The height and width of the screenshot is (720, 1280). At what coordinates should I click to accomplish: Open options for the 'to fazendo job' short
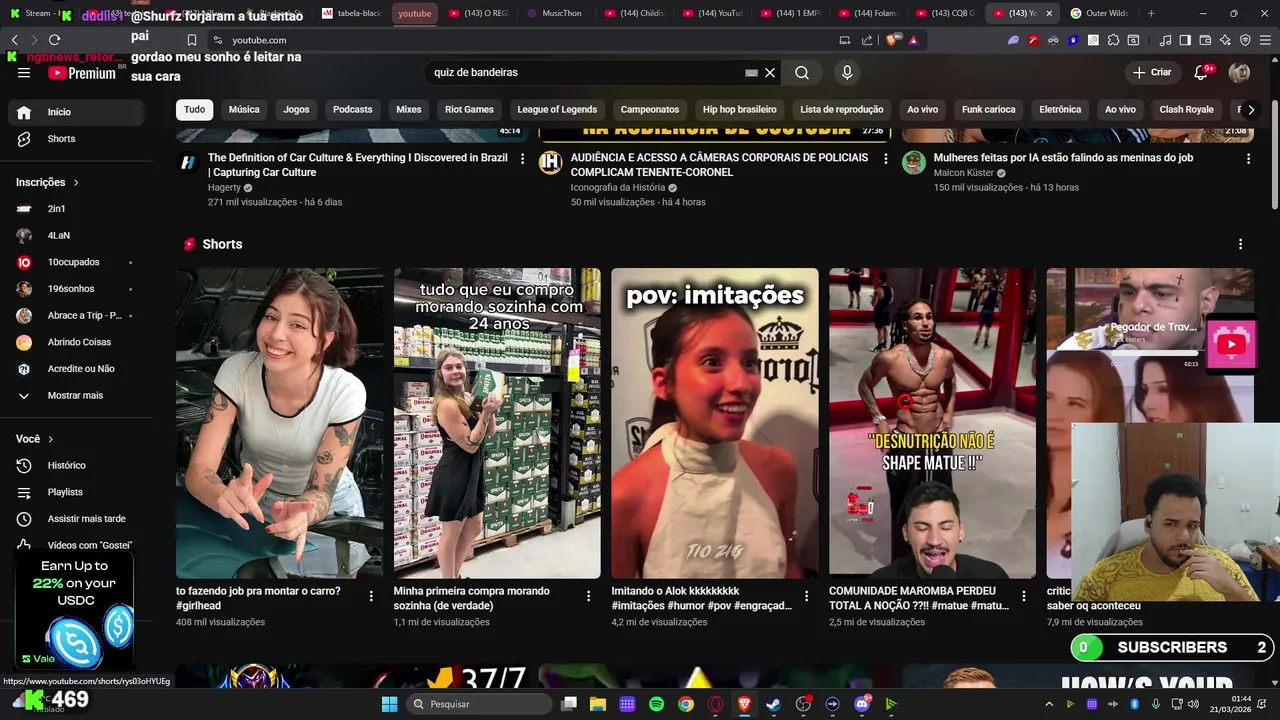(x=371, y=596)
